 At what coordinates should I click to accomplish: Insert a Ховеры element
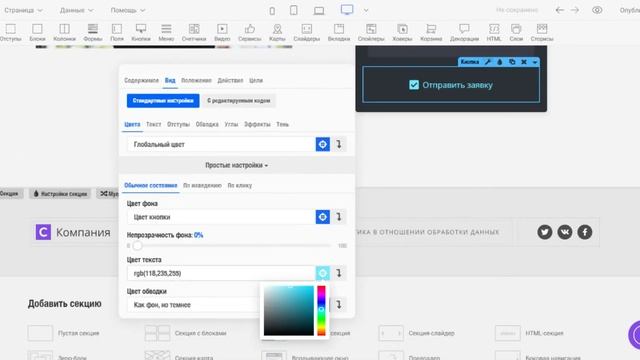402,32
